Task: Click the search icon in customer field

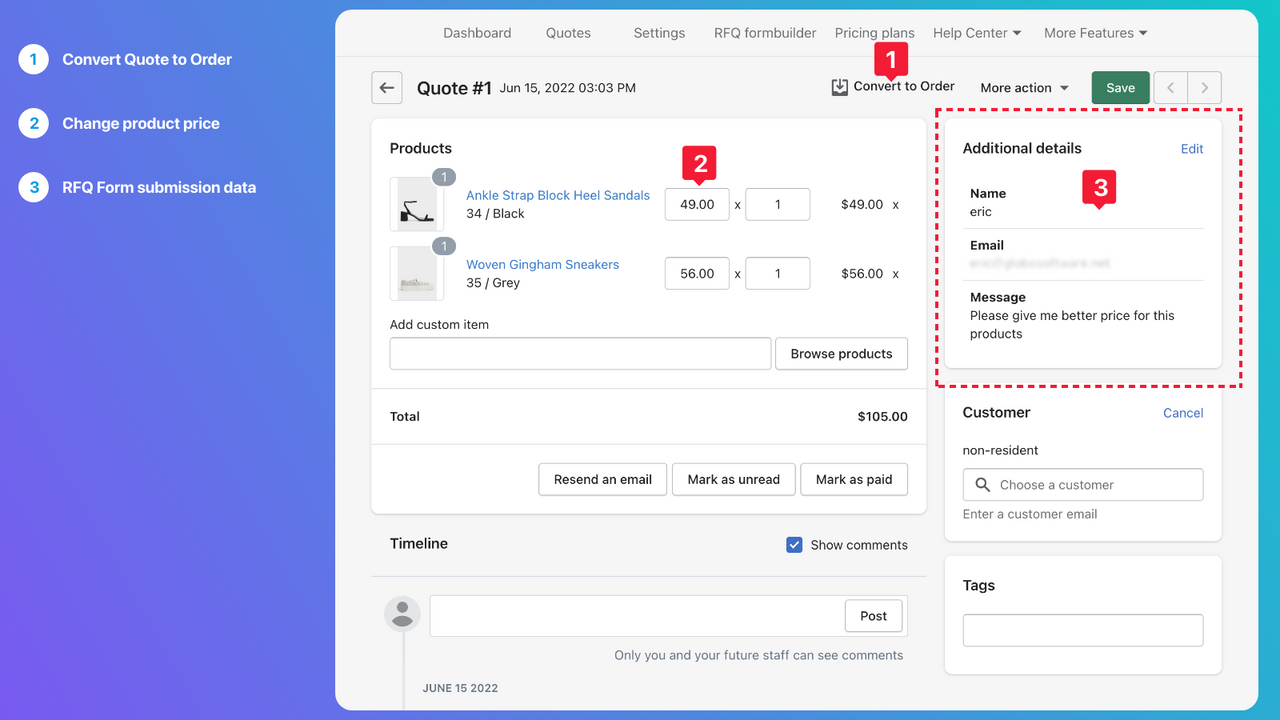Action: tap(982, 485)
